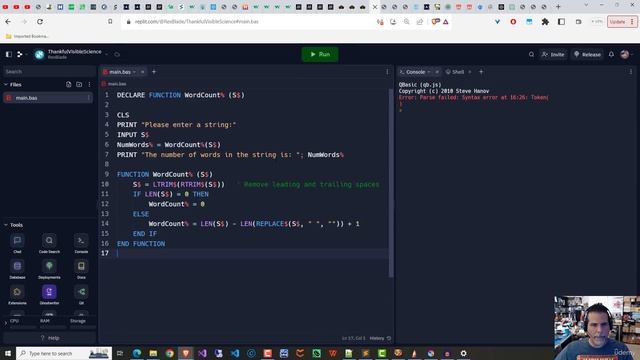Image resolution: width=640 pixels, height=360 pixels.
Task: Open the Console tool in Tools panel
Action: point(81,243)
